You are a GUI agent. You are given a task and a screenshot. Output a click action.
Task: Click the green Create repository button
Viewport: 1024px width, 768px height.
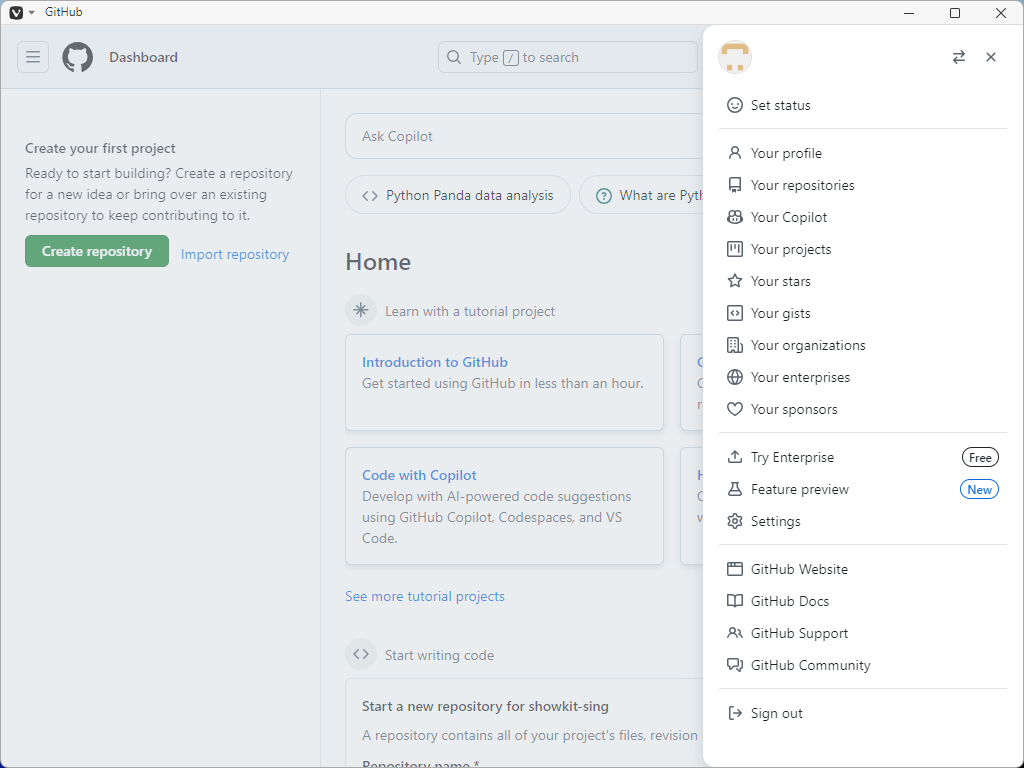(97, 251)
